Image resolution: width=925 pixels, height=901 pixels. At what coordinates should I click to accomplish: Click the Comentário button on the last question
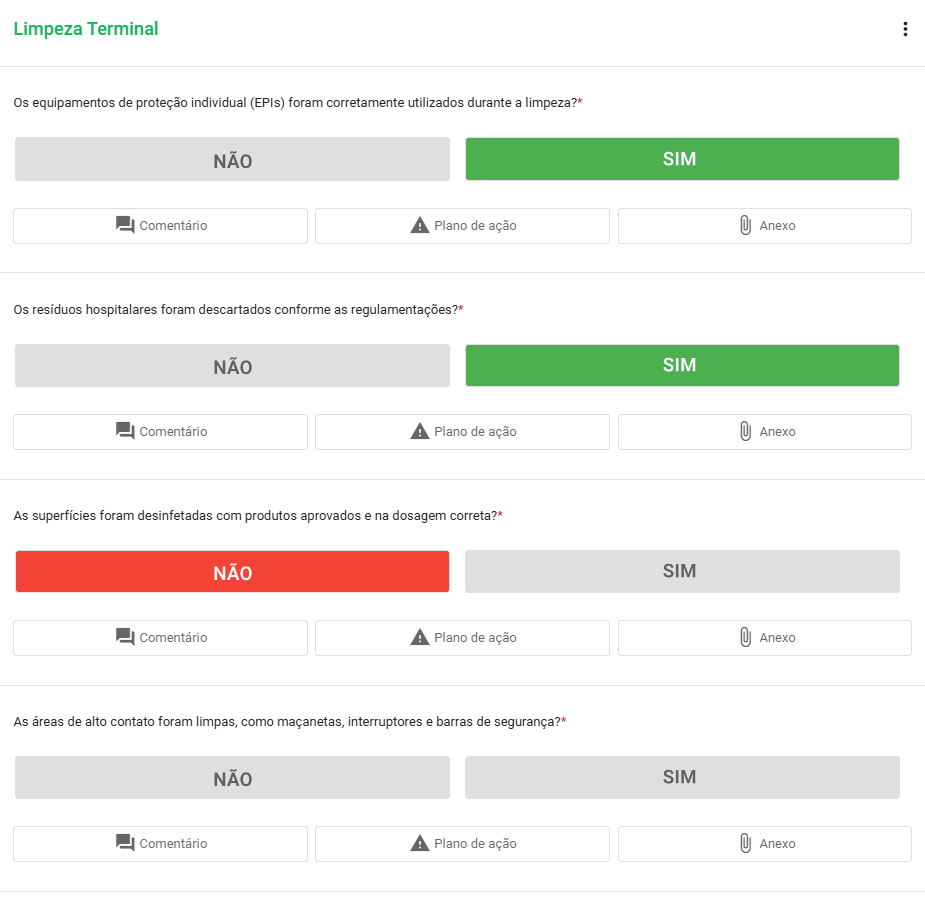click(160, 843)
